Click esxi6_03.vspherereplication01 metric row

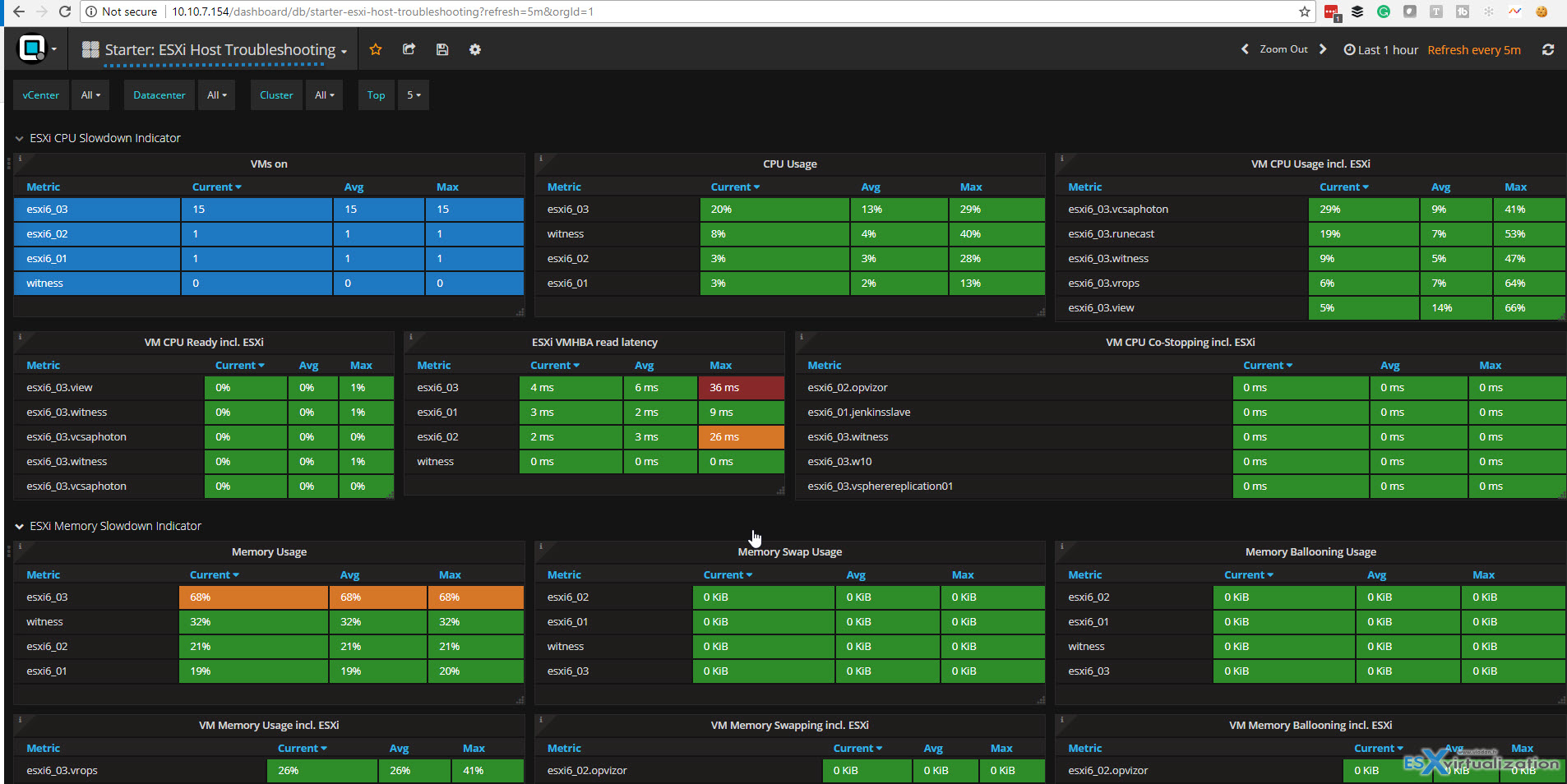1180,487
